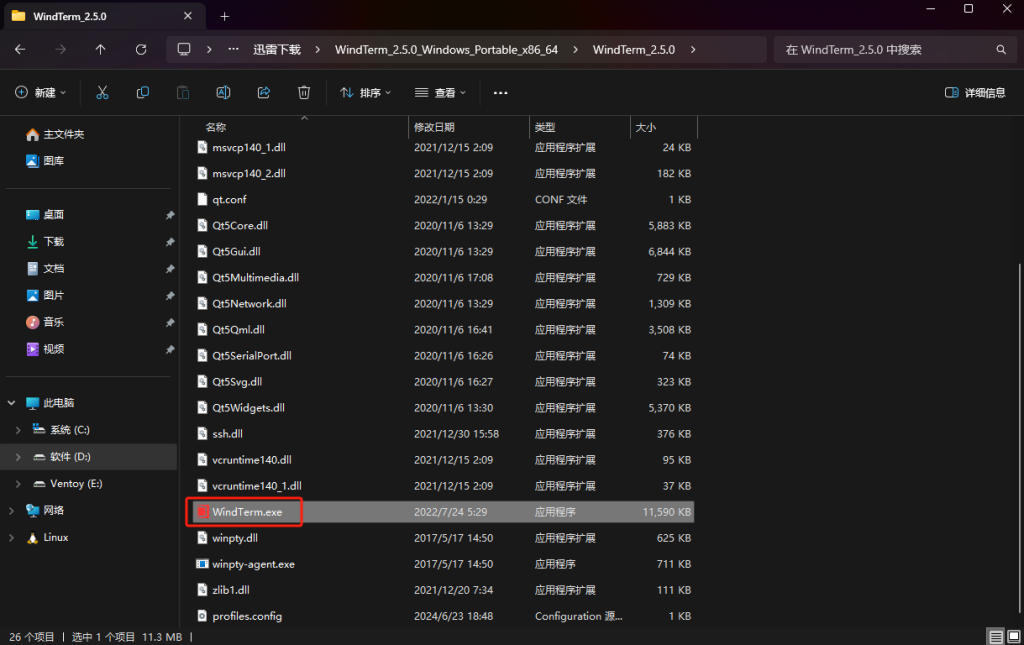
Task: Expand the 系统 (C:) drive tree node
Action: click(18, 430)
